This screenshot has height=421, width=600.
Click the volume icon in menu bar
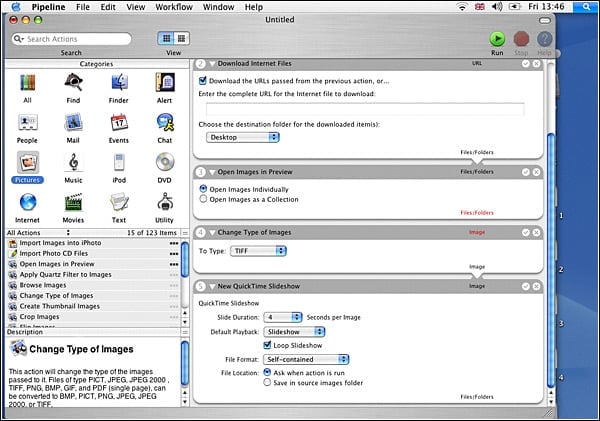point(497,7)
